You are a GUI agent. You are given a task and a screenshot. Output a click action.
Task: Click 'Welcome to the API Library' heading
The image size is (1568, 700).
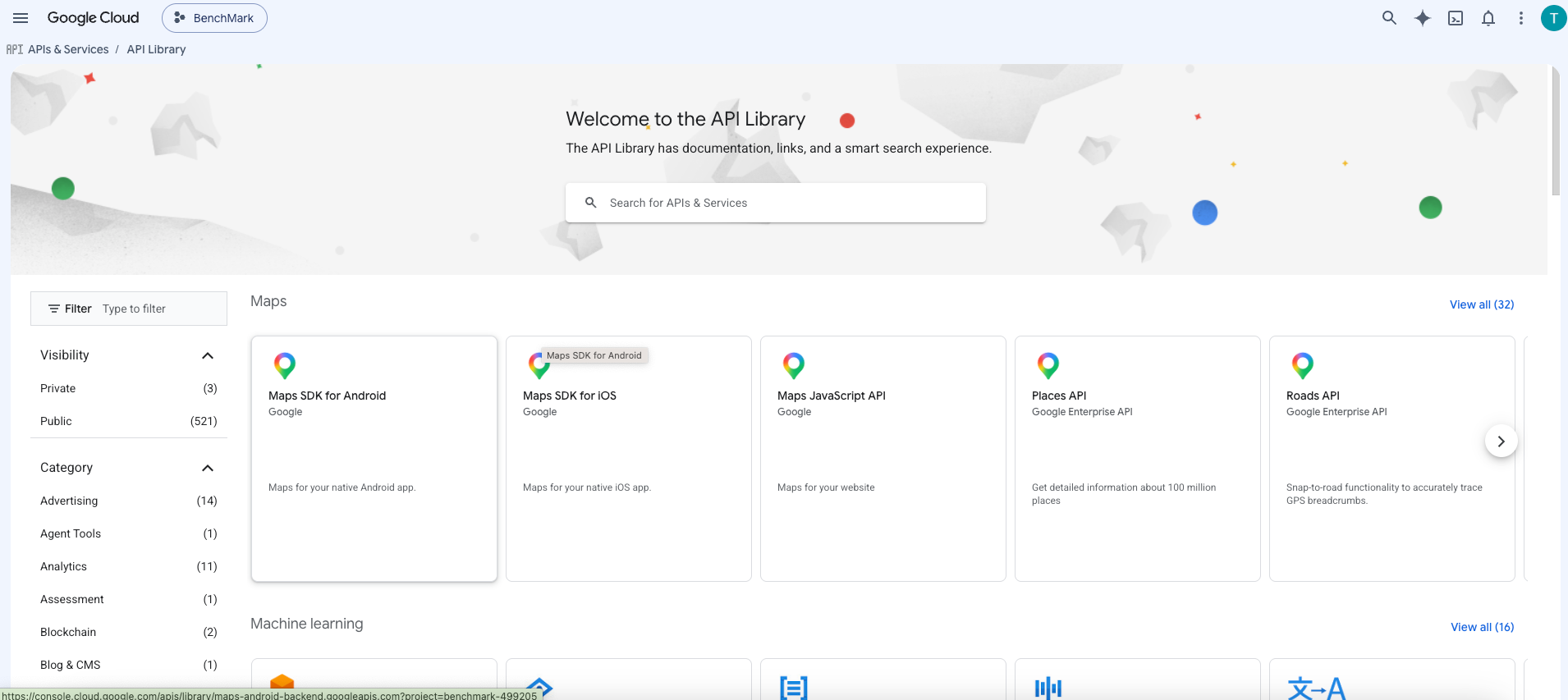[685, 119]
